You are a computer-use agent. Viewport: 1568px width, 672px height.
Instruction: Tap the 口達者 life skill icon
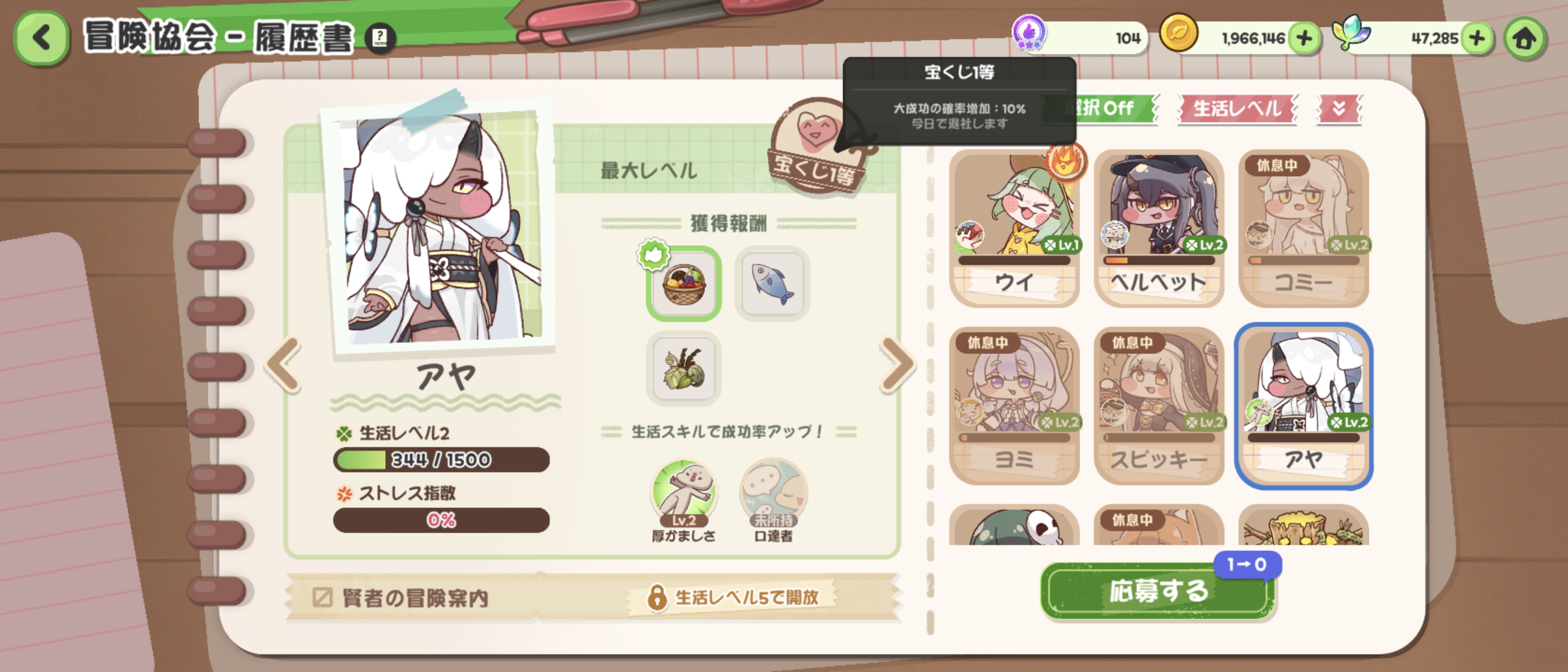coord(773,493)
